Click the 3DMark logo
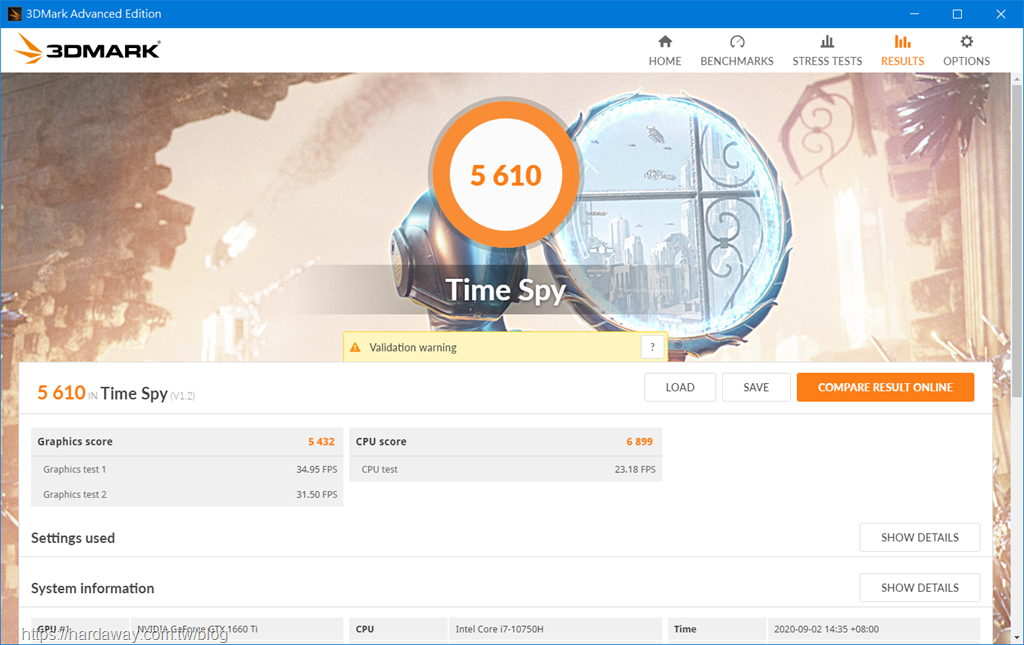 (88, 49)
